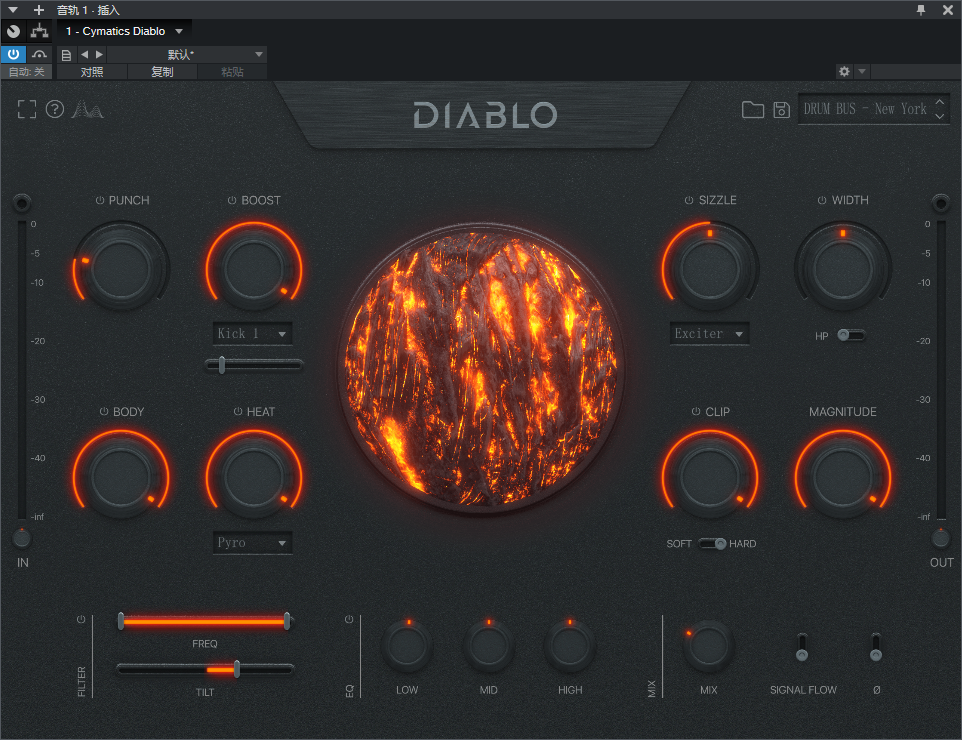This screenshot has width=962, height=740.
Task: Toggle the CLIP power switch
Action: (x=696, y=412)
